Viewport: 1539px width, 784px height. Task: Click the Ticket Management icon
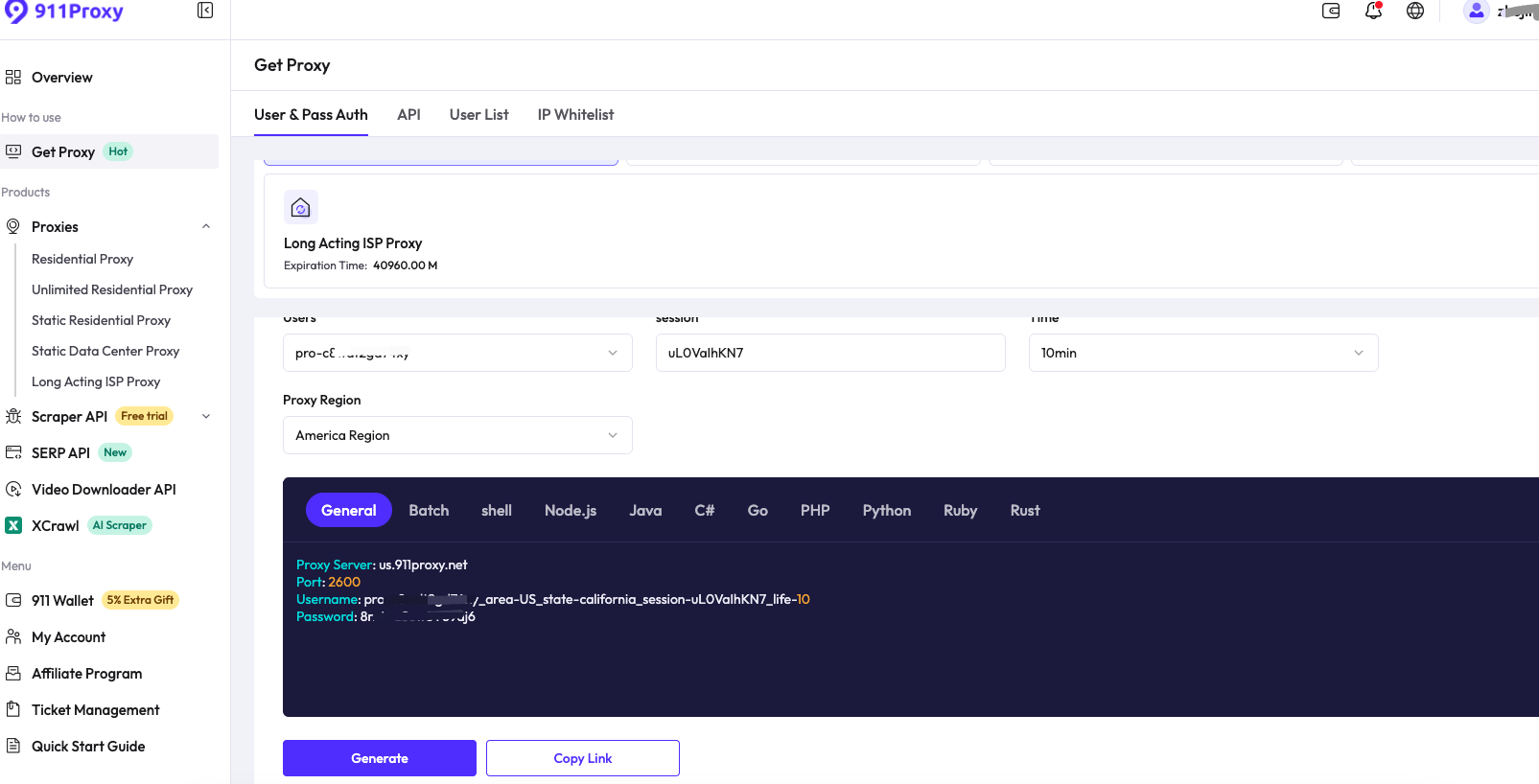click(x=13, y=709)
